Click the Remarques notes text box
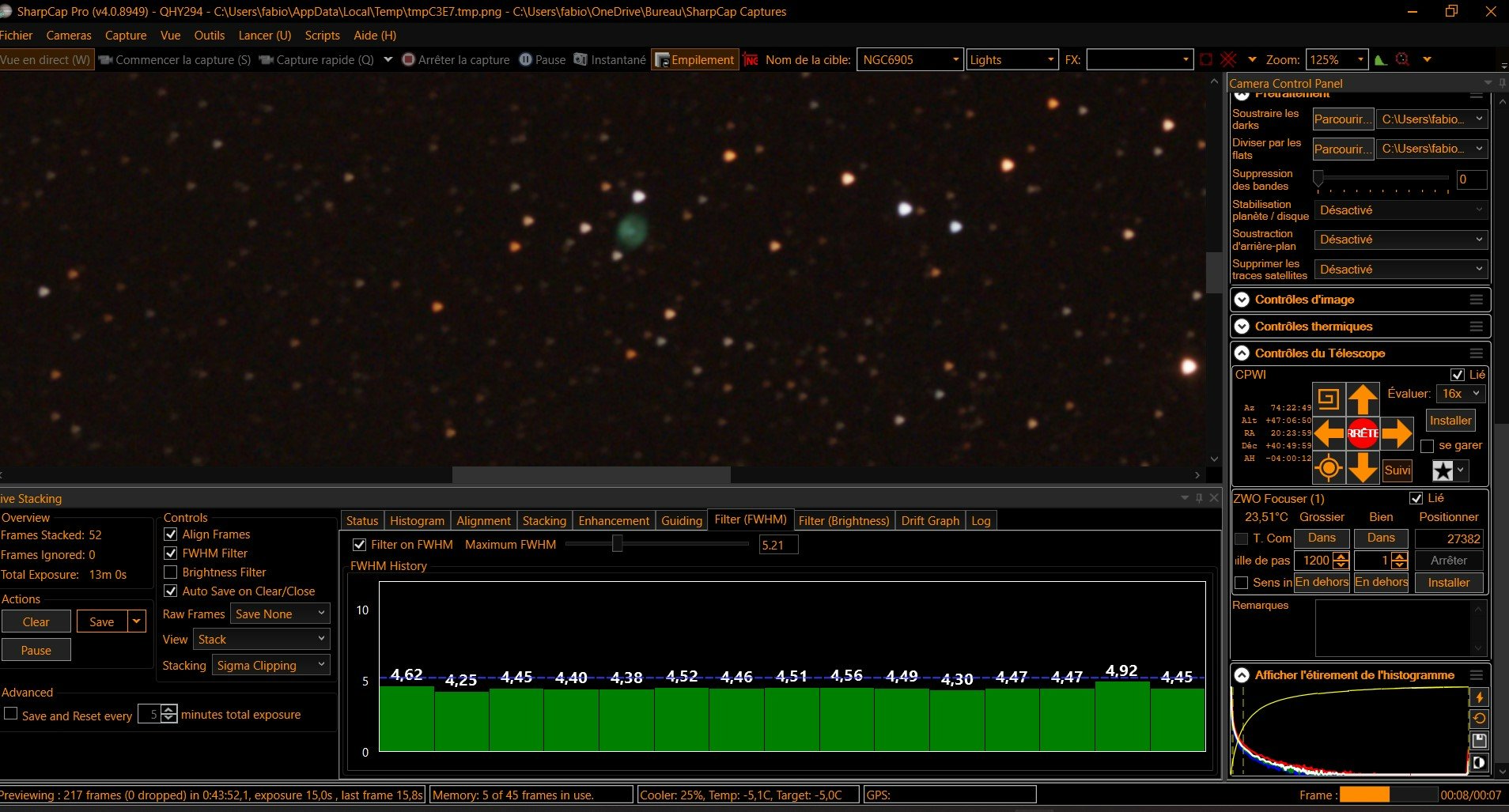Image resolution: width=1509 pixels, height=812 pixels. [x=1401, y=629]
